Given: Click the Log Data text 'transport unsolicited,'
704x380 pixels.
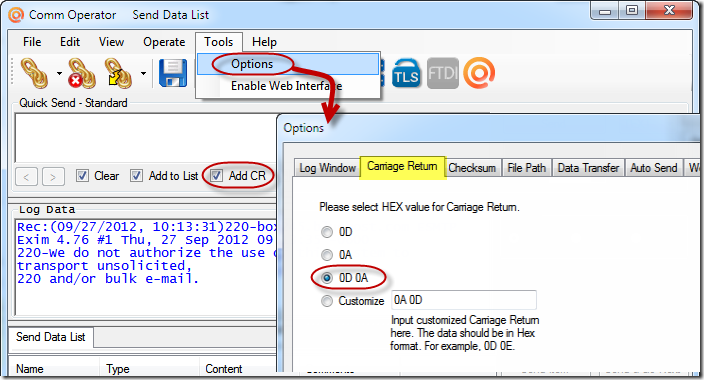Looking at the screenshot, I should [x=104, y=266].
